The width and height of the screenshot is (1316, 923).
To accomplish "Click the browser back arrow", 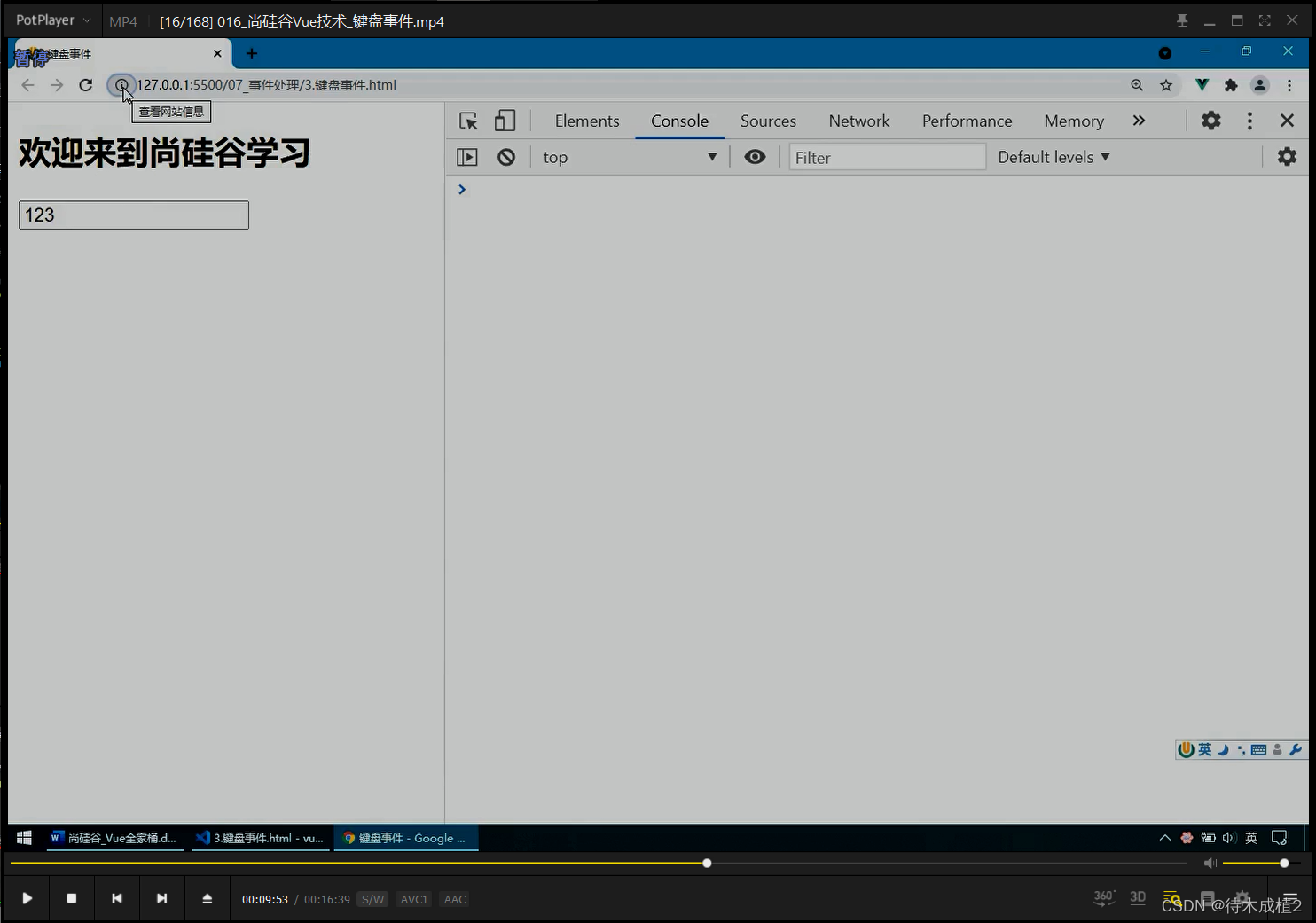I will coord(27,85).
